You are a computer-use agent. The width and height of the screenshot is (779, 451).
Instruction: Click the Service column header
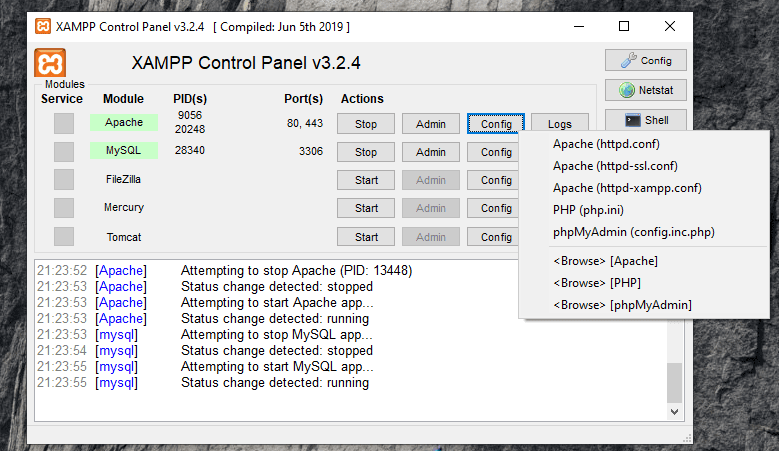(x=62, y=99)
